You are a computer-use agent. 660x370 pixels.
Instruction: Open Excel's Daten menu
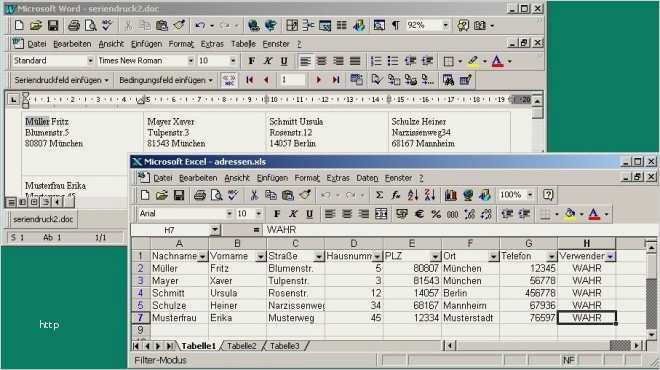pos(367,178)
